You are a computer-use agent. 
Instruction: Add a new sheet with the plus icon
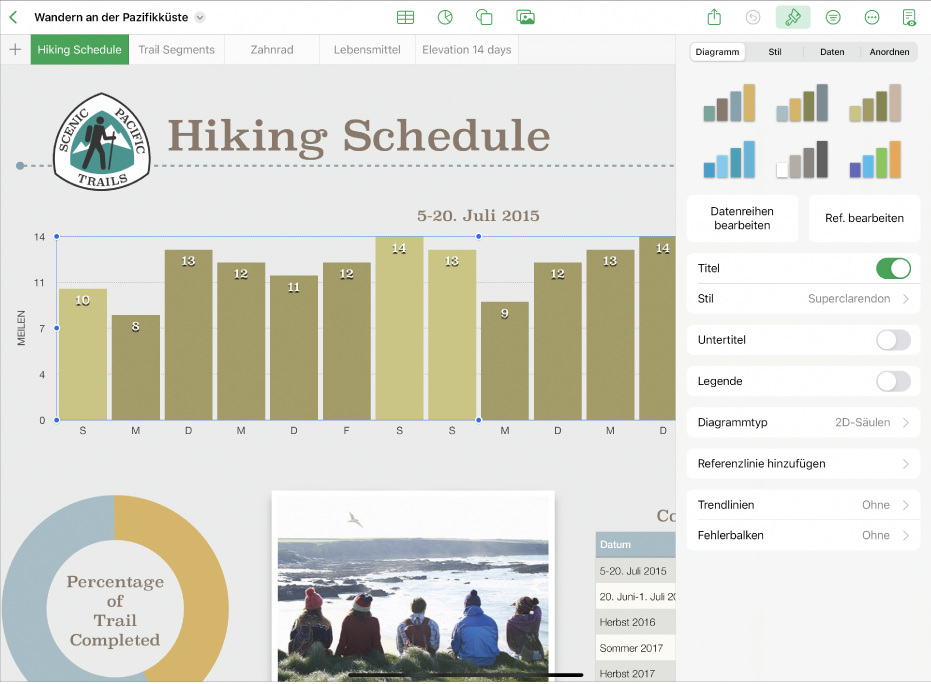pos(15,49)
